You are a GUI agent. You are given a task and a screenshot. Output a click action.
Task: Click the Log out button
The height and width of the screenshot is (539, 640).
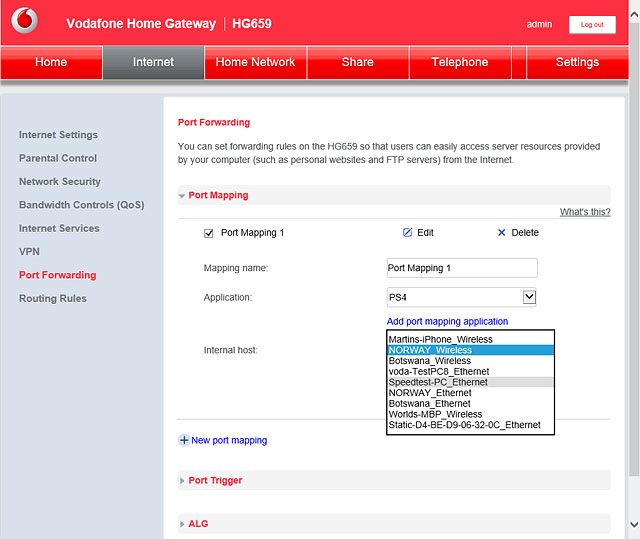click(x=592, y=25)
